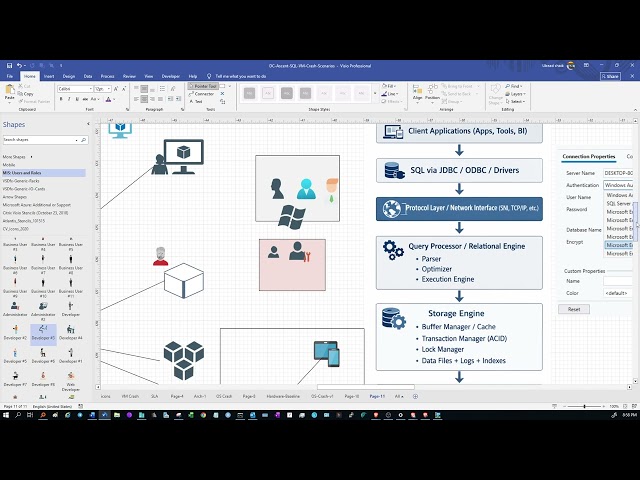This screenshot has height=480, width=640.
Task: Open the All pages list dropdown
Action: 399,396
